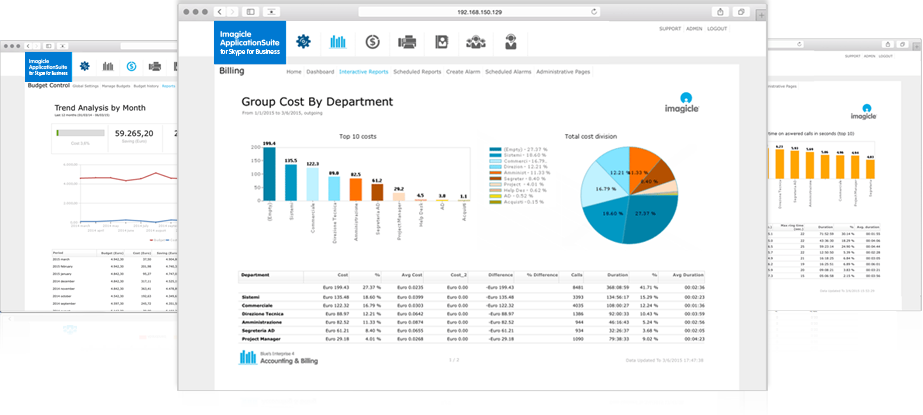Click the orange Amministrazione legend swatch
Screen dimensions: 923x415
[494, 172]
